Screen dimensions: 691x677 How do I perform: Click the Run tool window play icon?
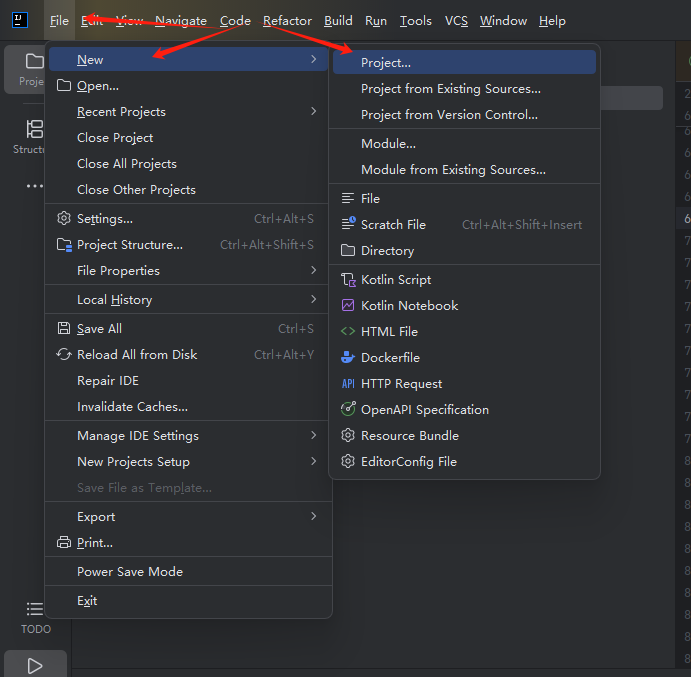point(34,666)
